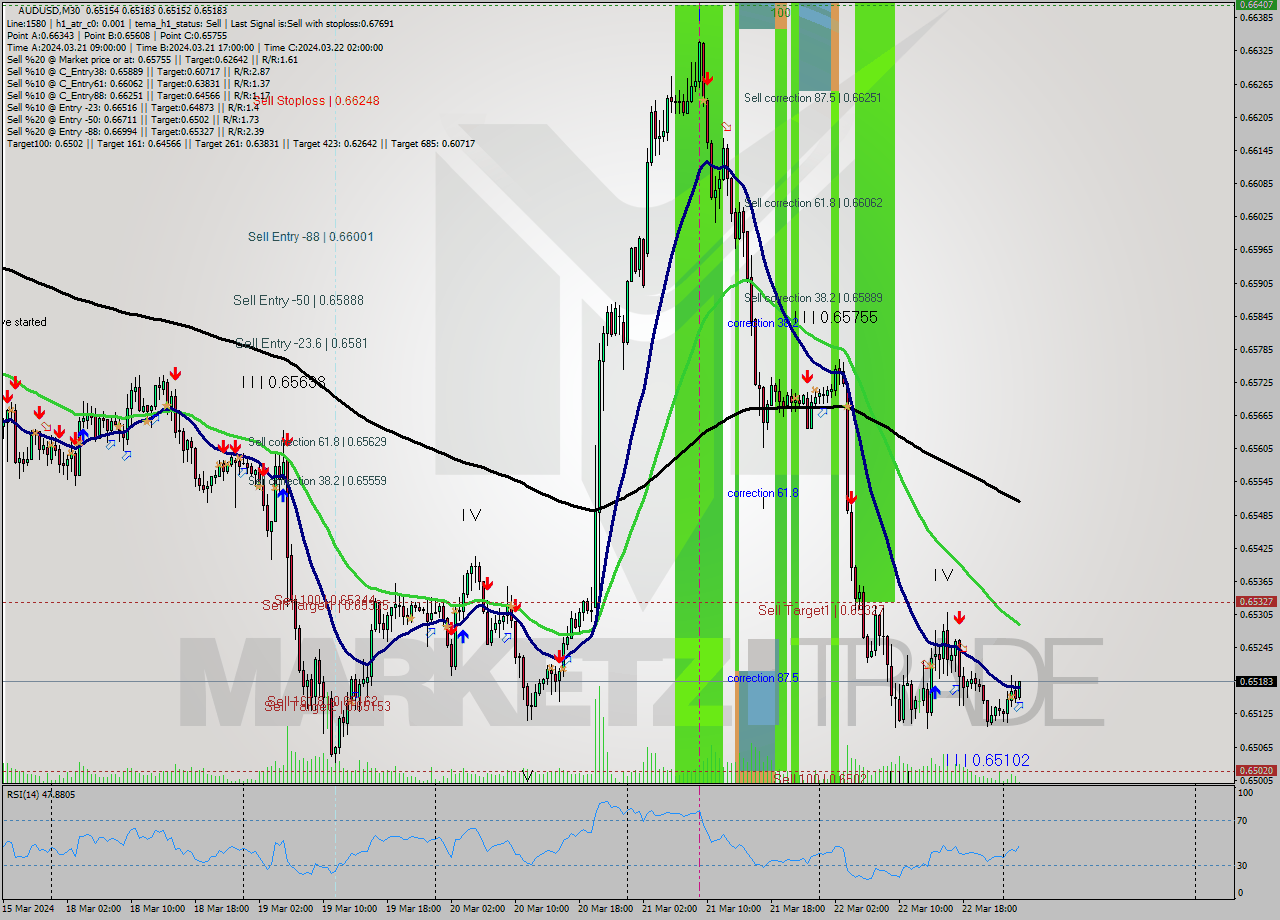Click 'Sell correction 38.2 | 0.65559' label

click(x=317, y=481)
